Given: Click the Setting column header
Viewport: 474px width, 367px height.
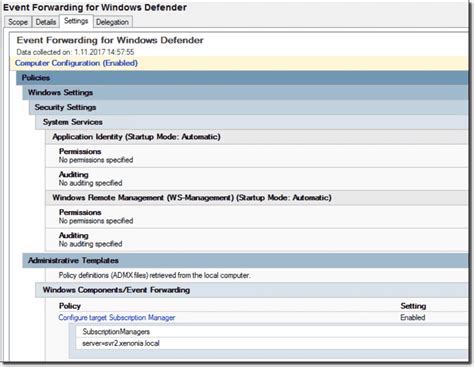Looking at the screenshot, I should coord(413,306).
